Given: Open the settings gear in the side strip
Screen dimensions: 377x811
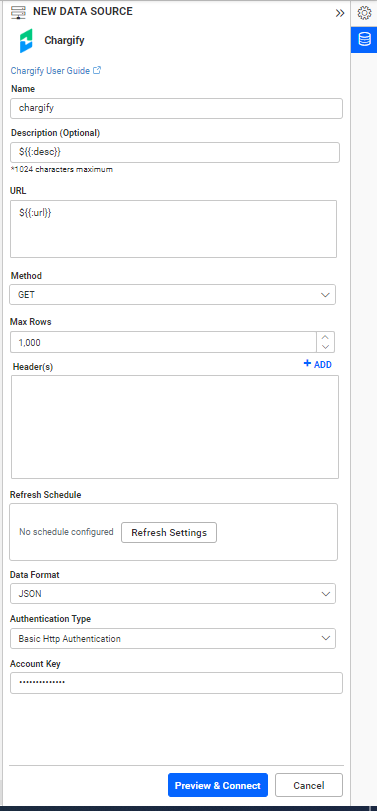Looking at the screenshot, I should 364,13.
